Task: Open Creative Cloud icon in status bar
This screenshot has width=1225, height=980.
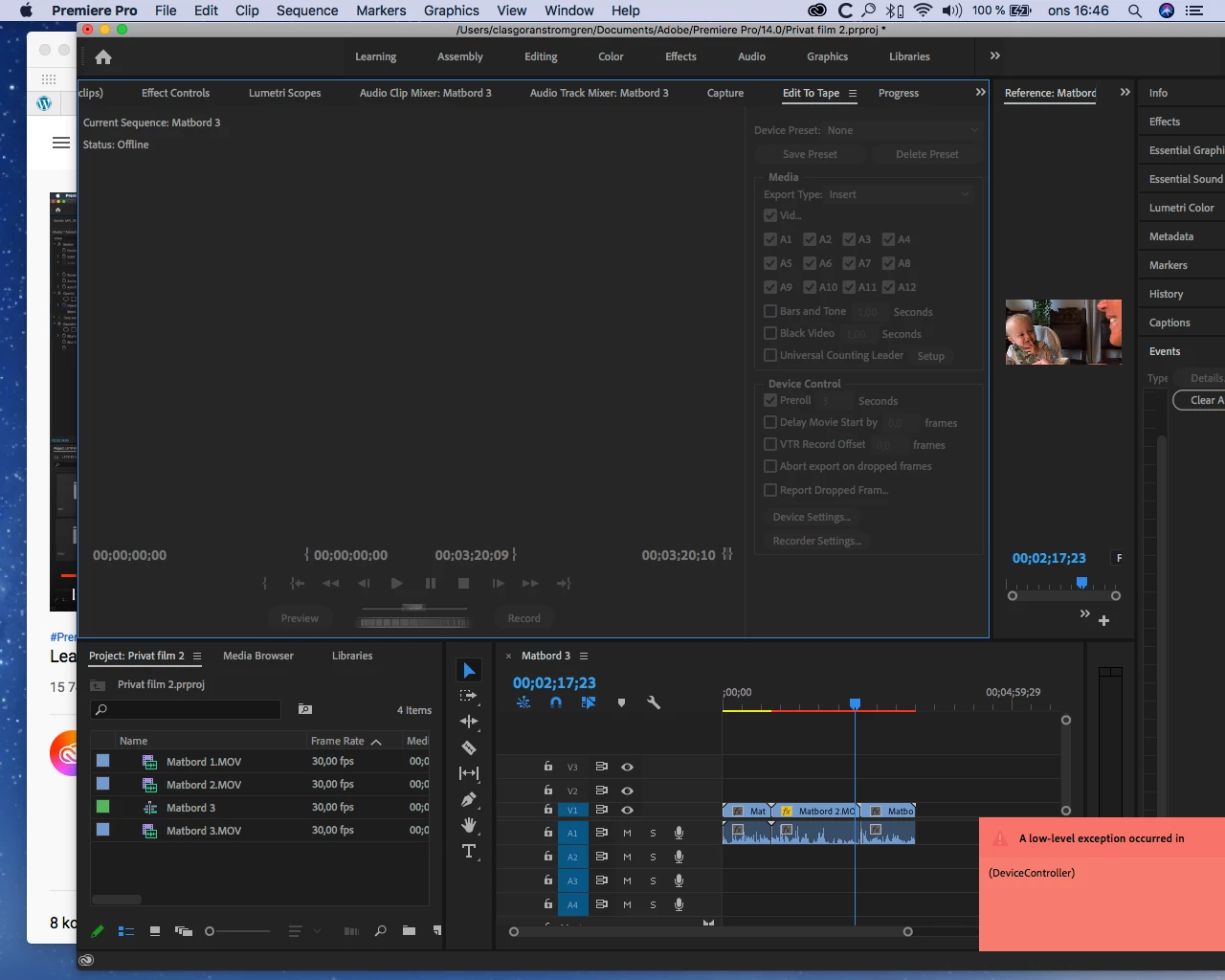Action: pyautogui.click(x=86, y=960)
